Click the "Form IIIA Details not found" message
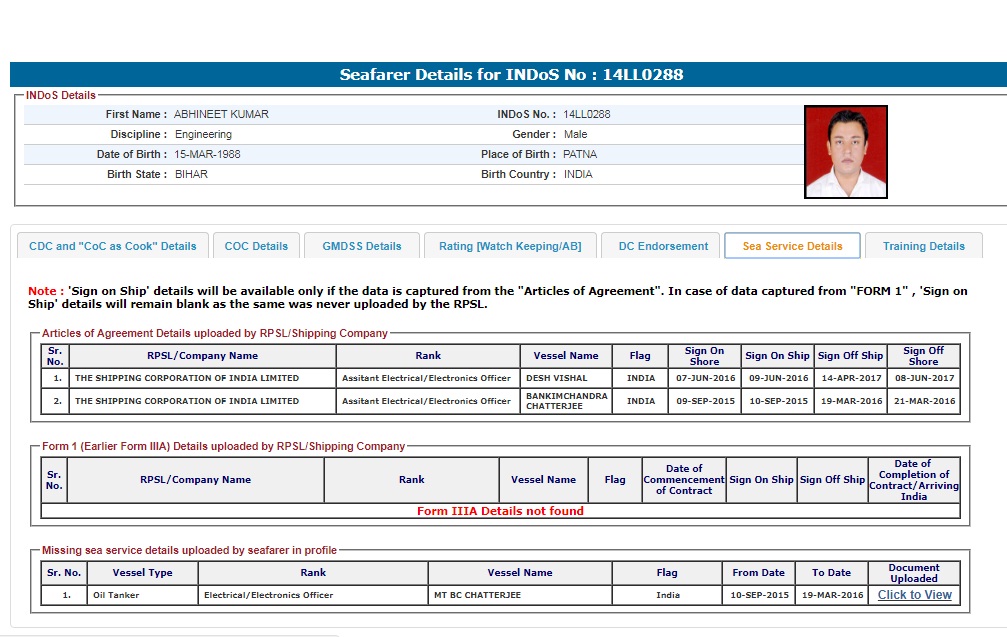Image resolution: width=1007 pixels, height=637 pixels. [x=500, y=511]
